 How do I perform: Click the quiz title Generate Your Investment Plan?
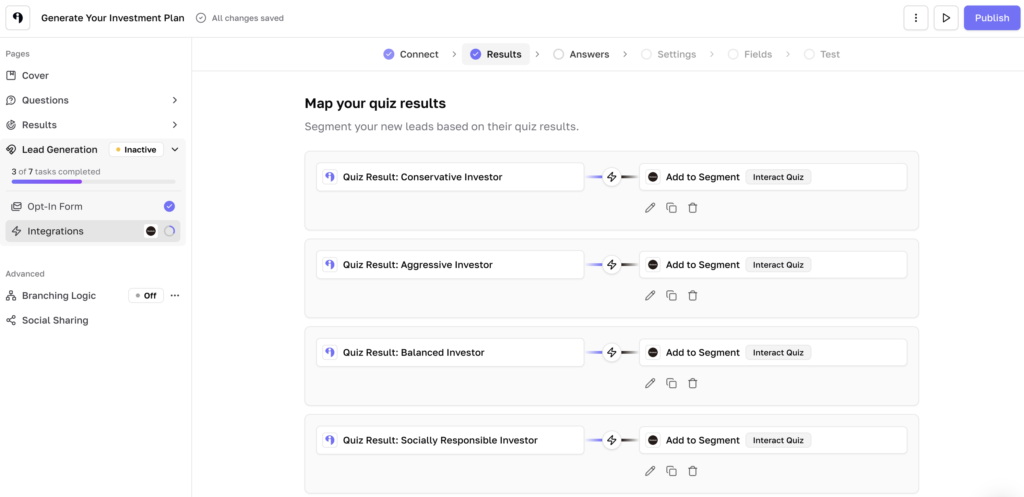[112, 18]
